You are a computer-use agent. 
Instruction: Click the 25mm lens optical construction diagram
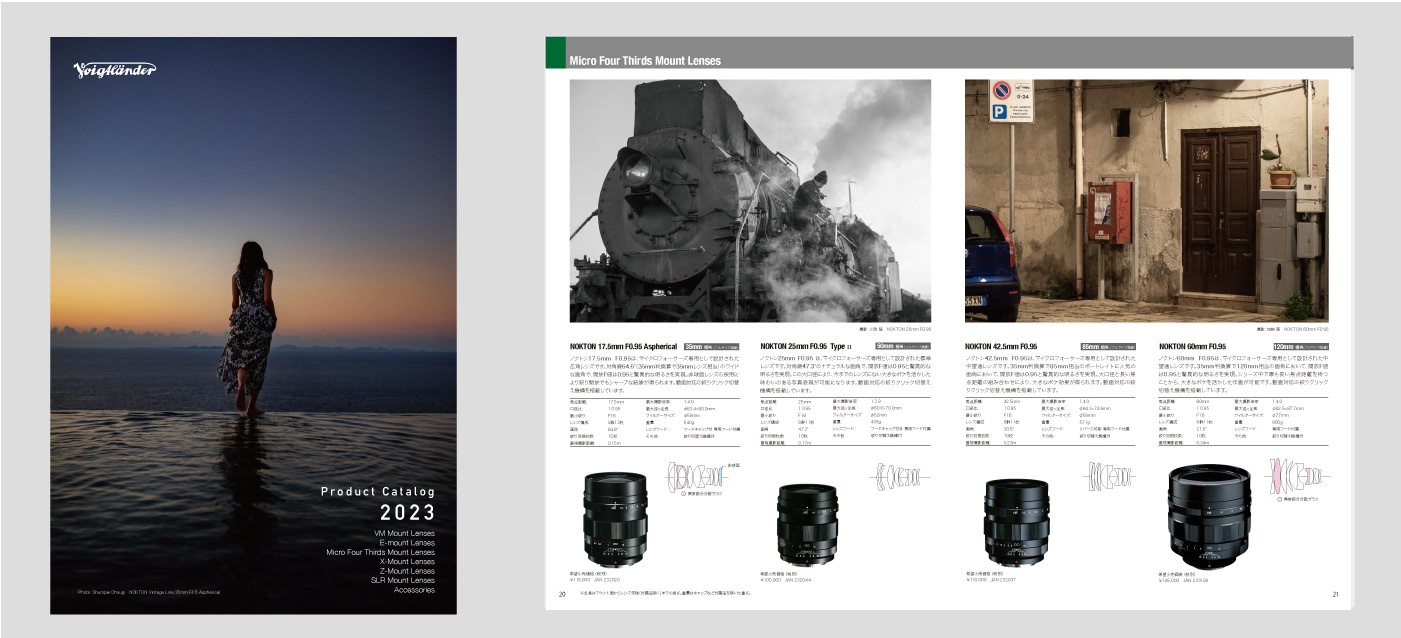click(x=901, y=476)
